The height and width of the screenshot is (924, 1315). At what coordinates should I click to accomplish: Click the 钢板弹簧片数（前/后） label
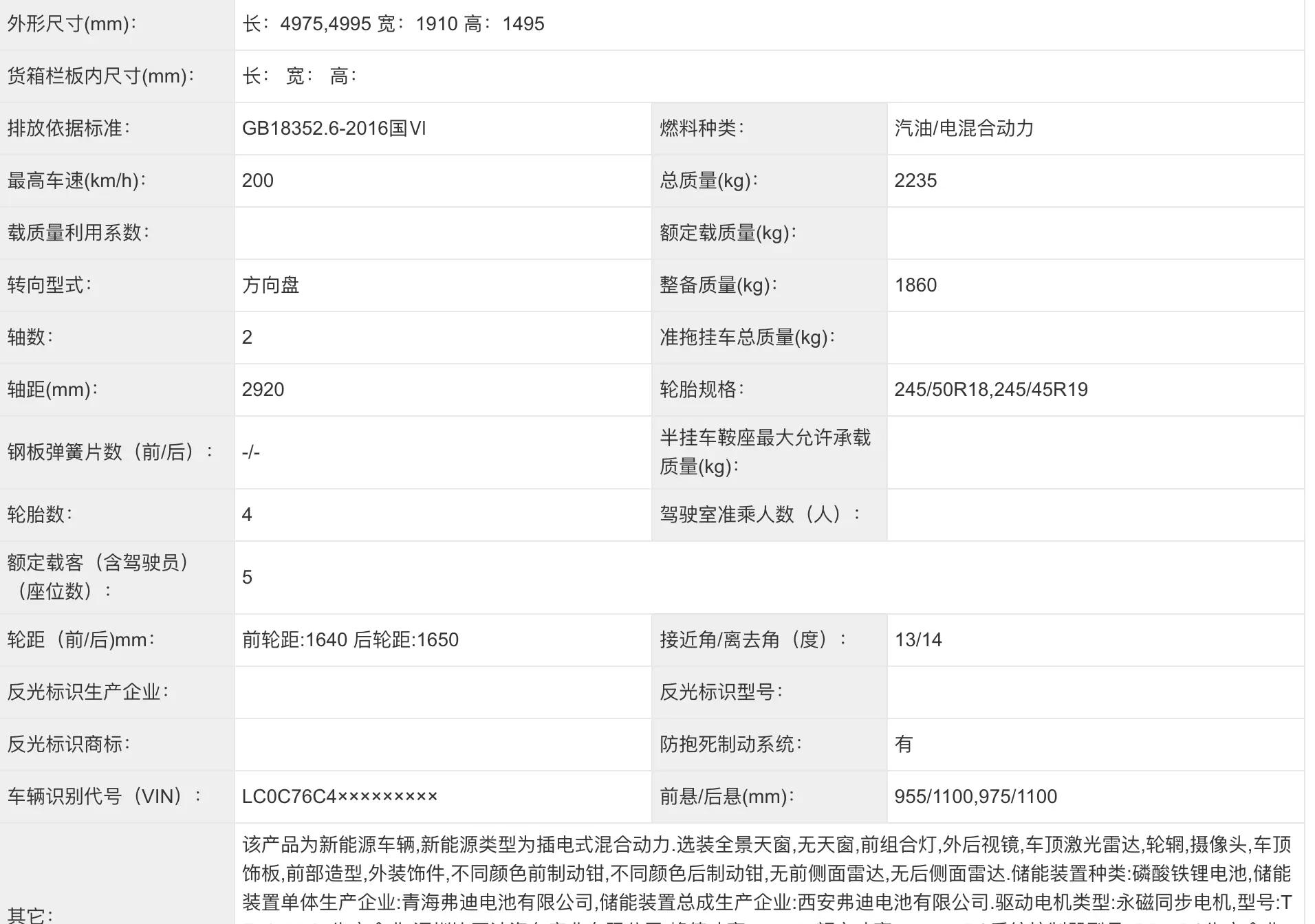tap(110, 452)
